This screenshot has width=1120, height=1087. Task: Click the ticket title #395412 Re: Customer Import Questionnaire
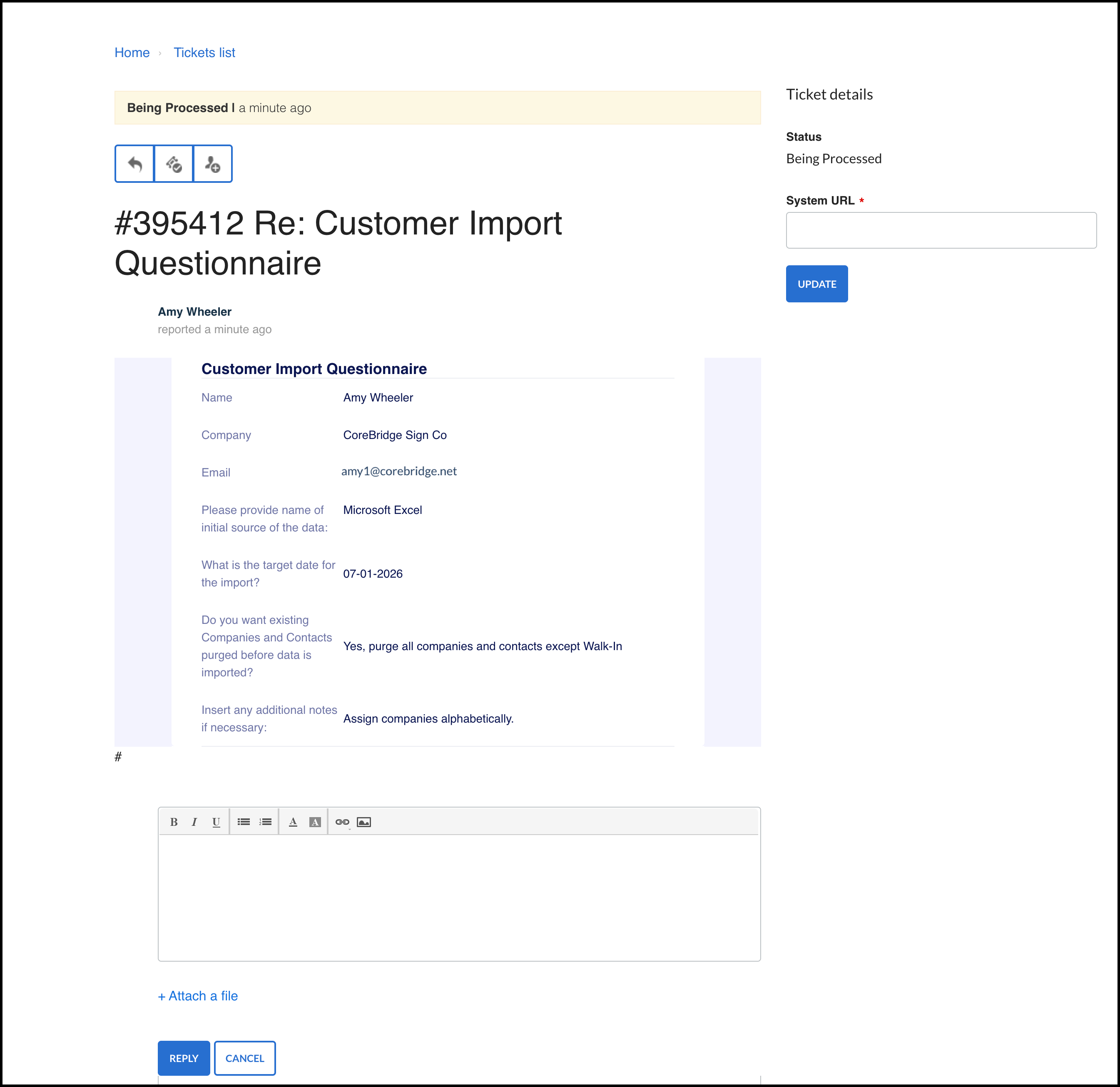(x=338, y=243)
